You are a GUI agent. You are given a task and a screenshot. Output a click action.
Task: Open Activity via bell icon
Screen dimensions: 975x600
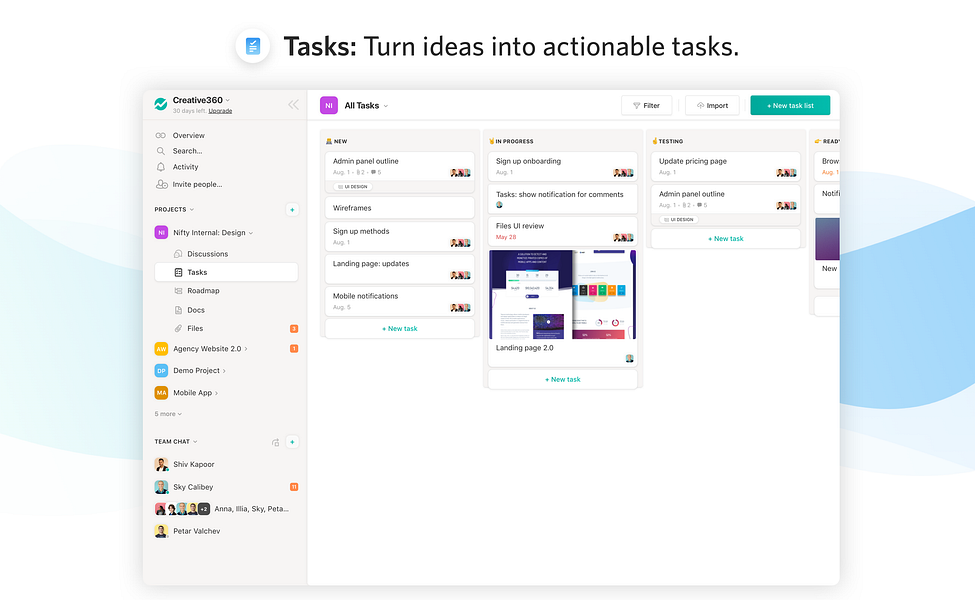(x=160, y=167)
